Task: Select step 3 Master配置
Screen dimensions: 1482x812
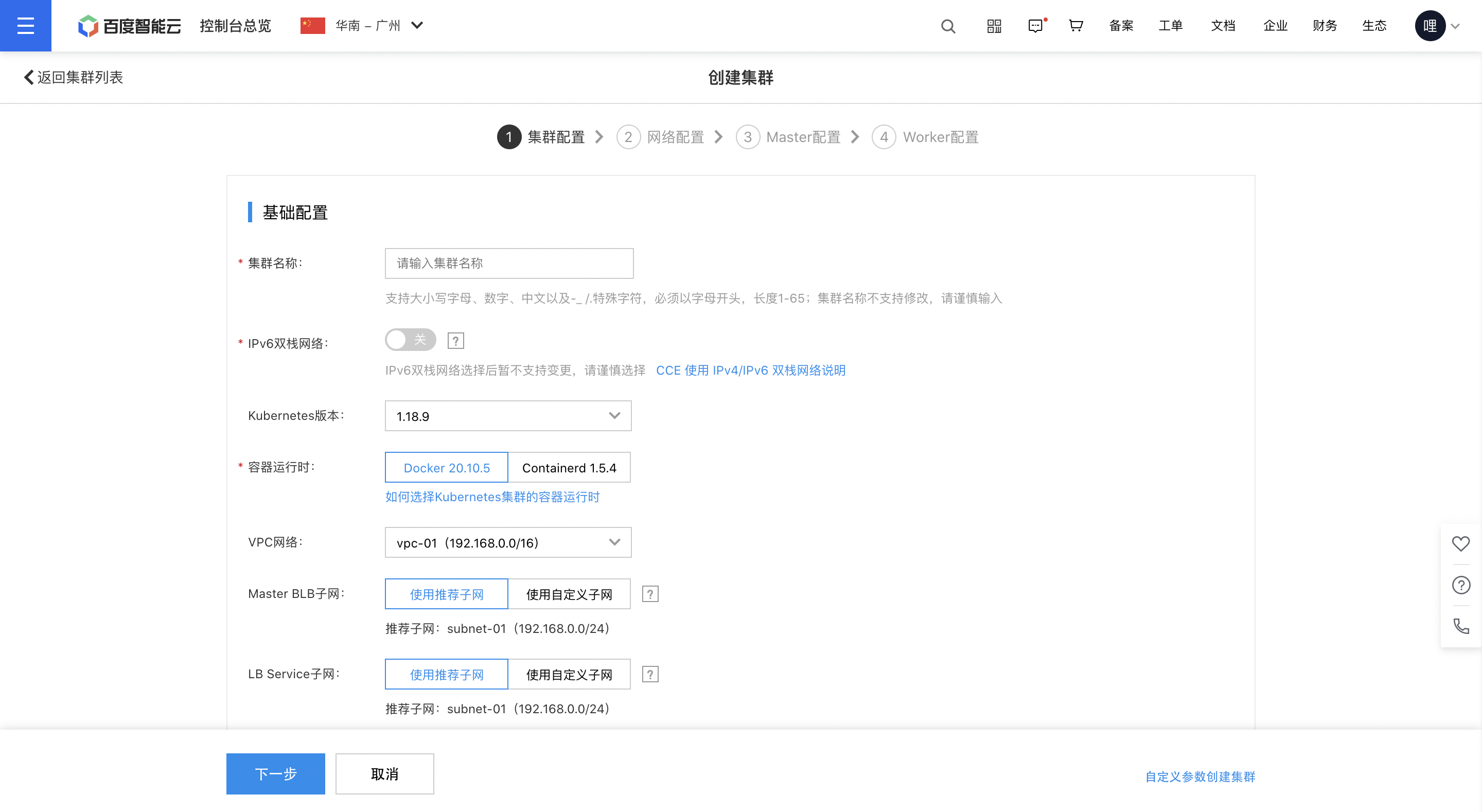Action: tap(788, 137)
